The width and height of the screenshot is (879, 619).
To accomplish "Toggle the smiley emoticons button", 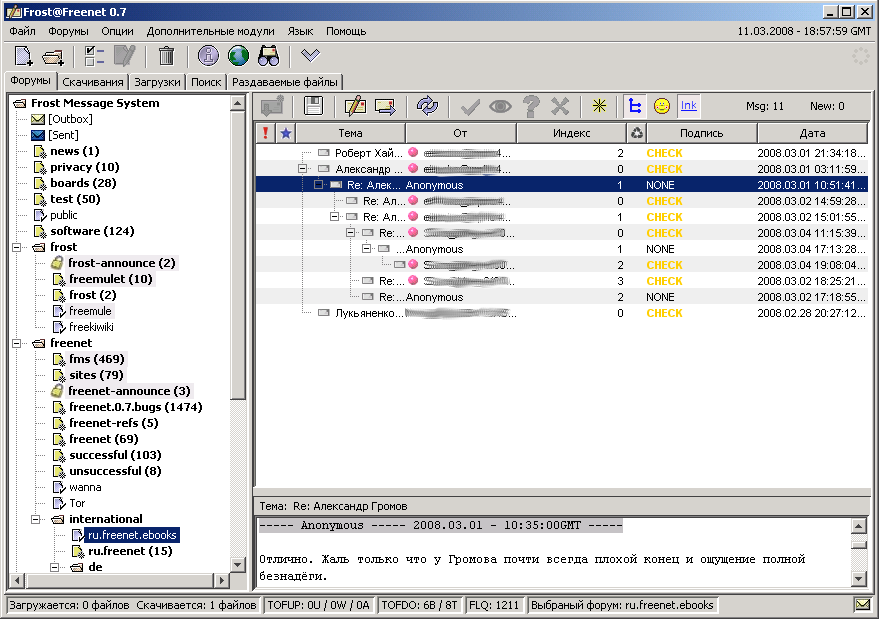I will pyautogui.click(x=661, y=106).
